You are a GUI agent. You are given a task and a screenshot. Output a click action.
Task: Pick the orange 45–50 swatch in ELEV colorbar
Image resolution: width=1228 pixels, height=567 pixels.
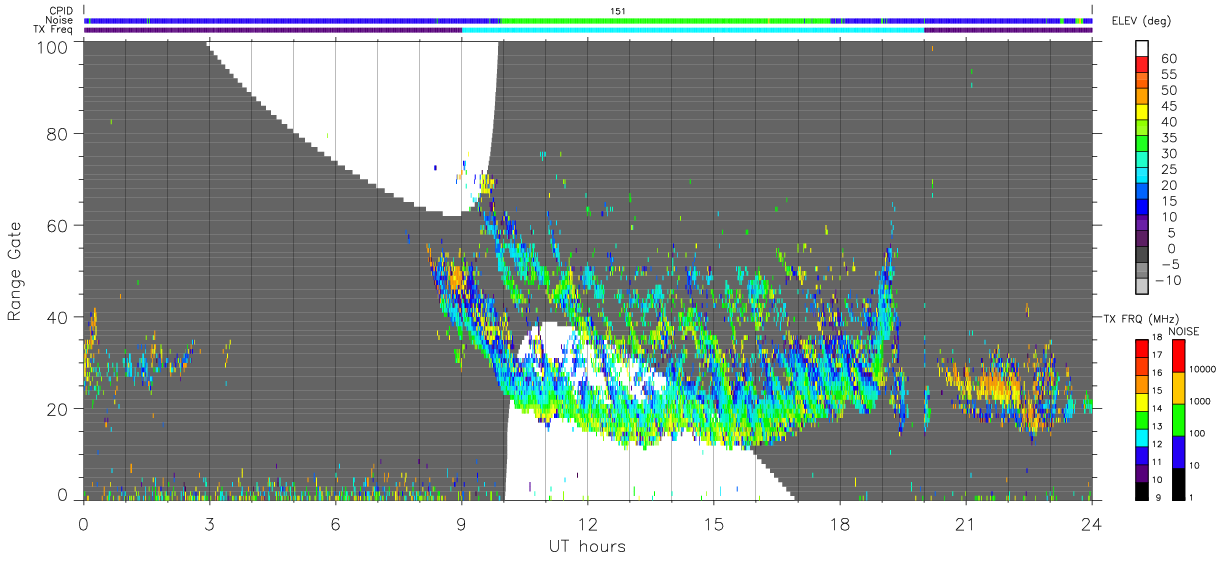[x=1142, y=98]
